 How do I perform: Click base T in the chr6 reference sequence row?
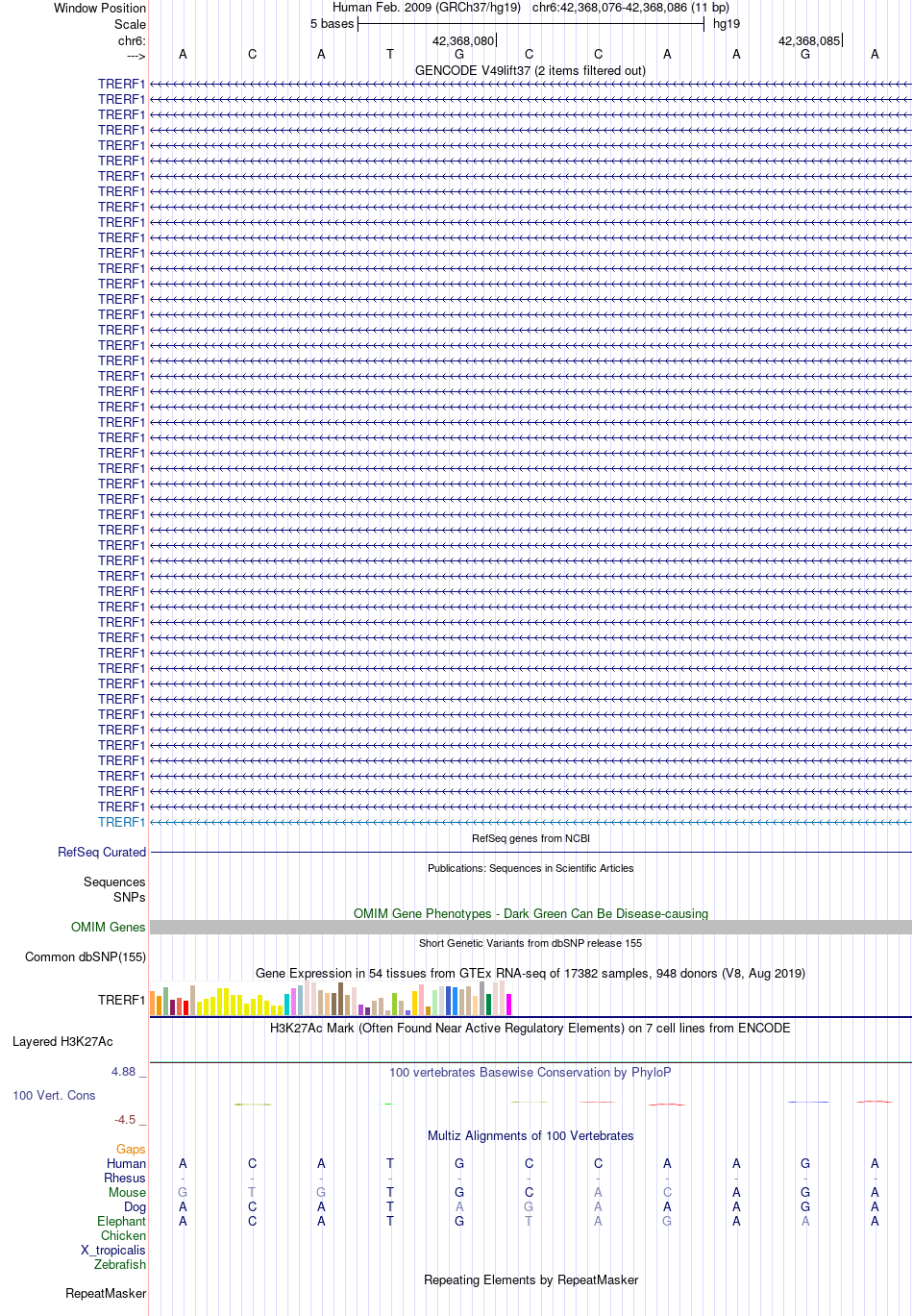(x=390, y=55)
